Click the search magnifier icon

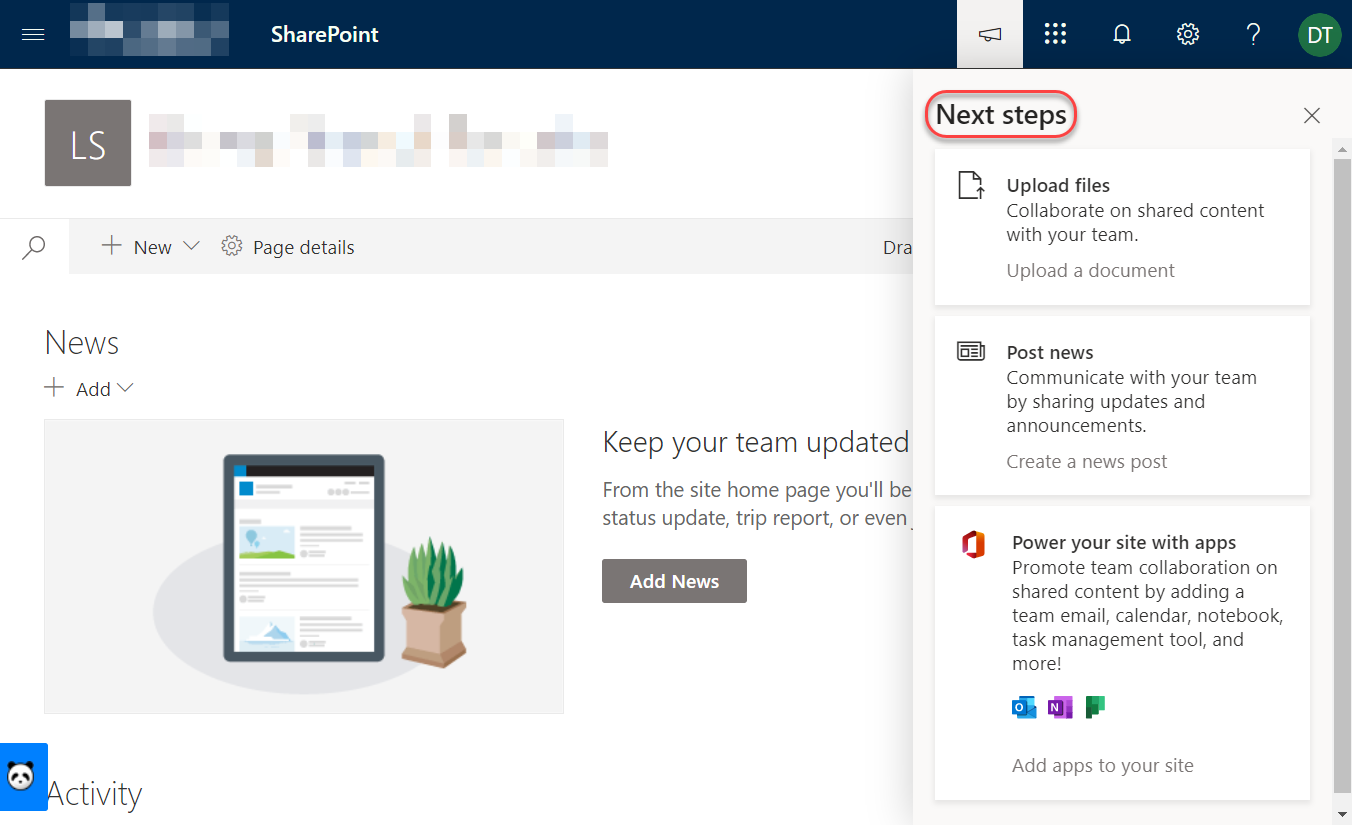(x=34, y=247)
